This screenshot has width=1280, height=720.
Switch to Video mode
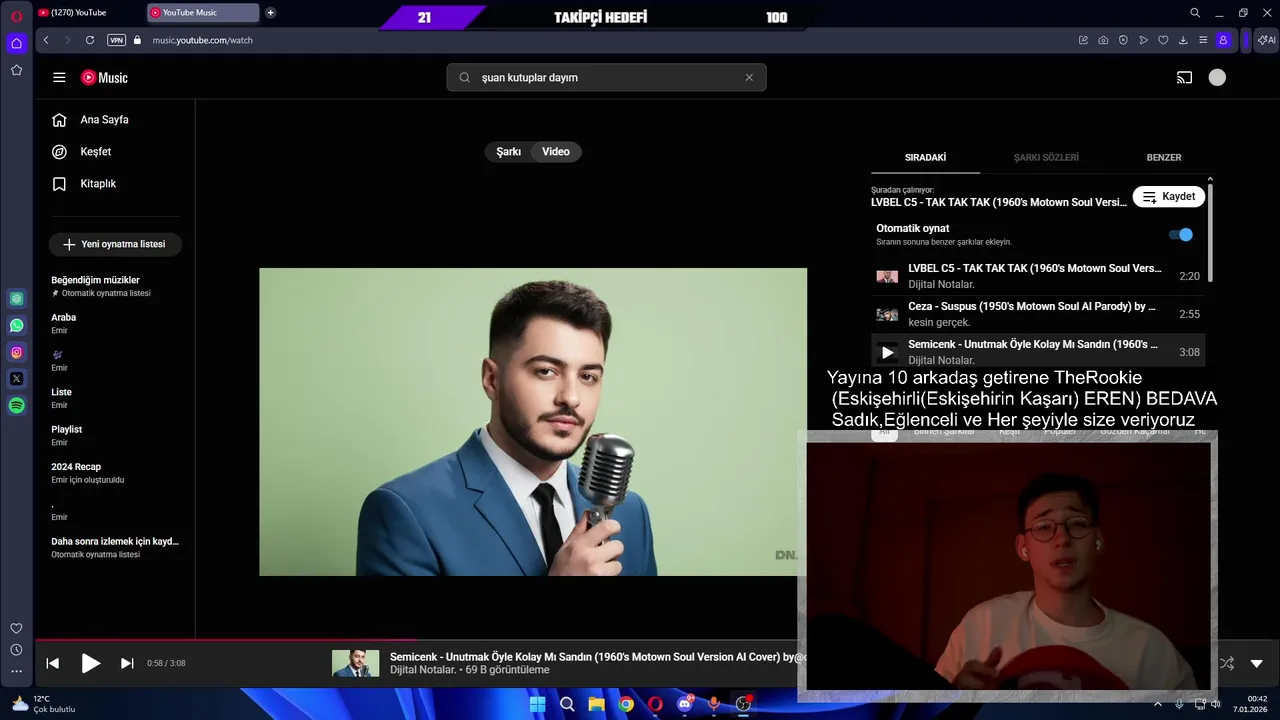(556, 152)
